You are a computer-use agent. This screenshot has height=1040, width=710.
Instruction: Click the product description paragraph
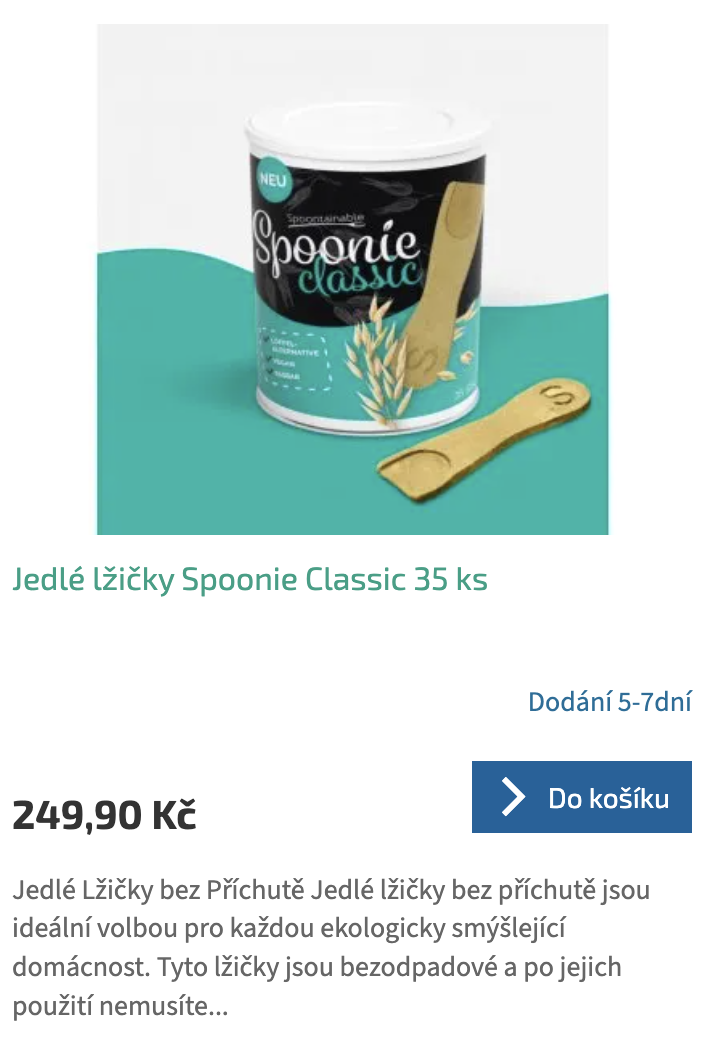pos(331,948)
